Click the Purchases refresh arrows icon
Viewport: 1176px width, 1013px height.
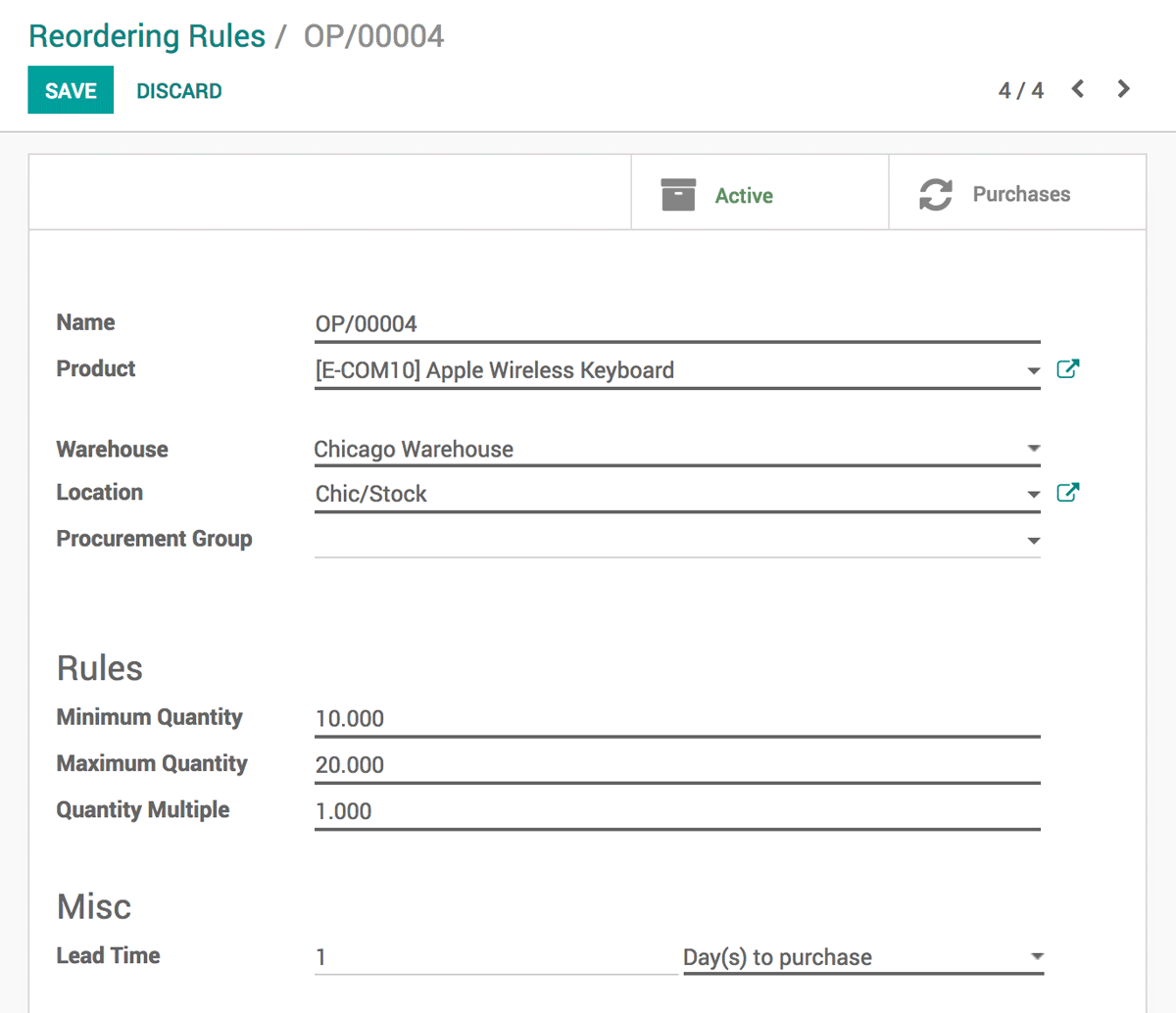pos(935,194)
